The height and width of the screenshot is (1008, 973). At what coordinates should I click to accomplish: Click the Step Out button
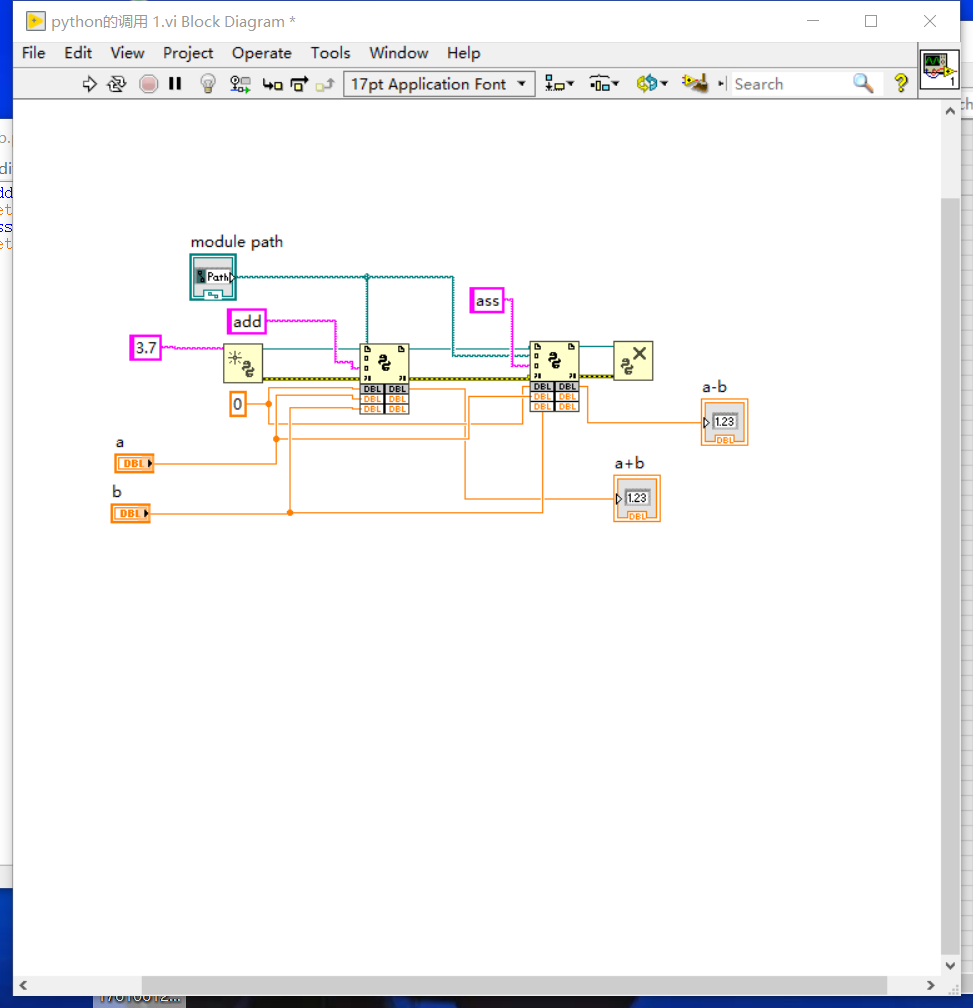pyautogui.click(x=325, y=84)
